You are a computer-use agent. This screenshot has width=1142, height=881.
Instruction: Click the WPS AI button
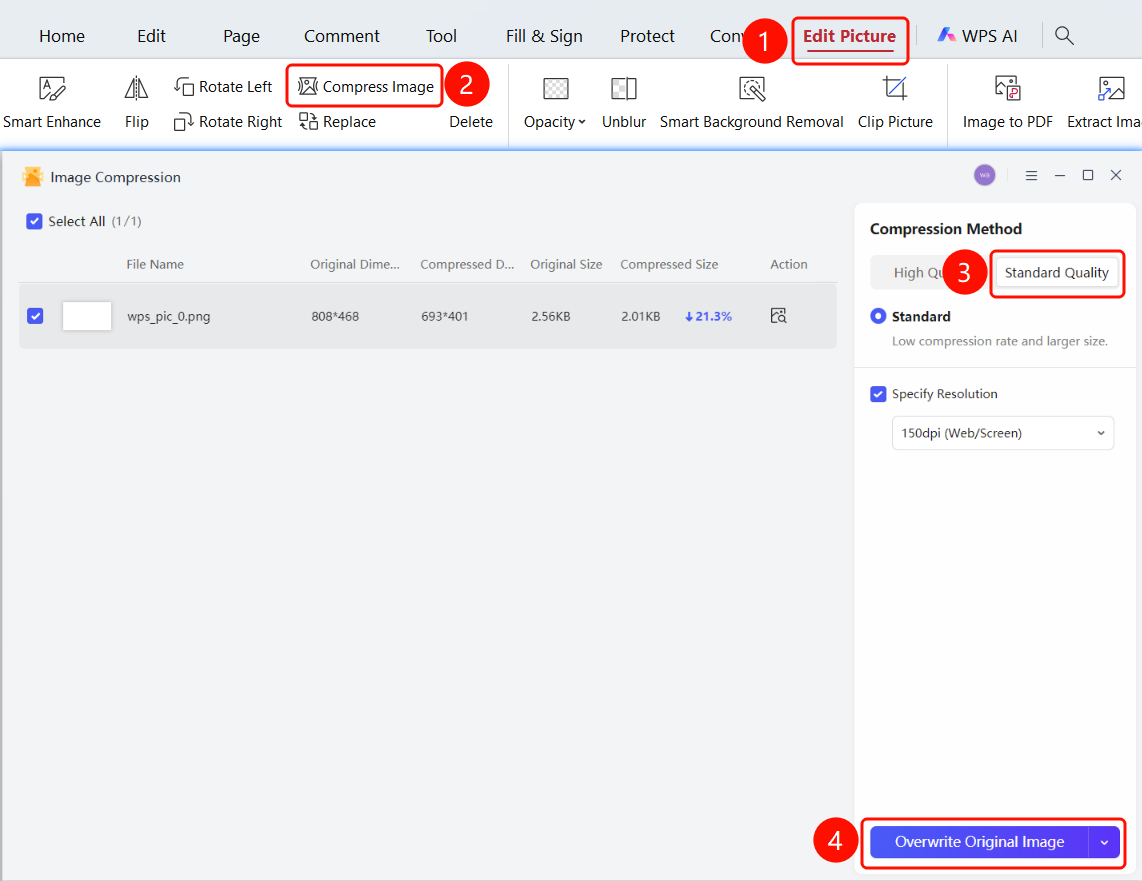point(977,36)
